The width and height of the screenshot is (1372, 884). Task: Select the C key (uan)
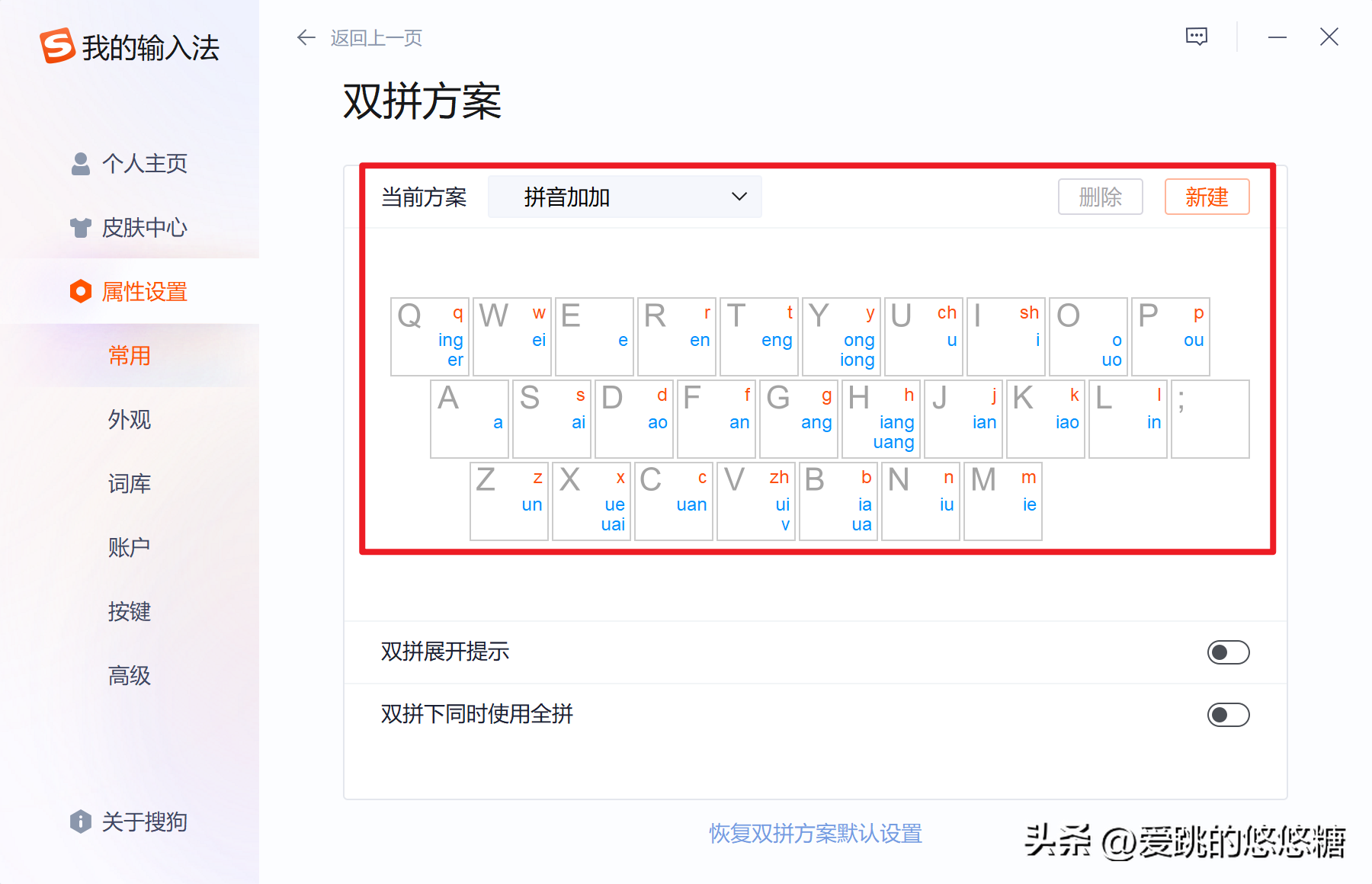point(674,501)
